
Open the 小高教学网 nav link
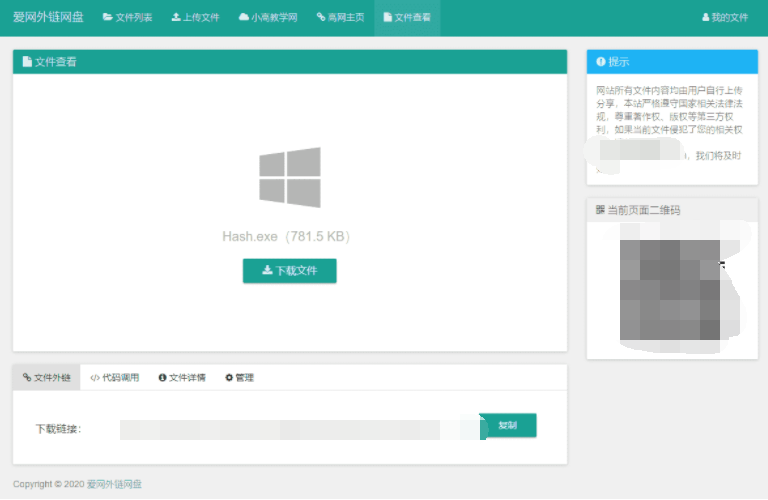[267, 18]
